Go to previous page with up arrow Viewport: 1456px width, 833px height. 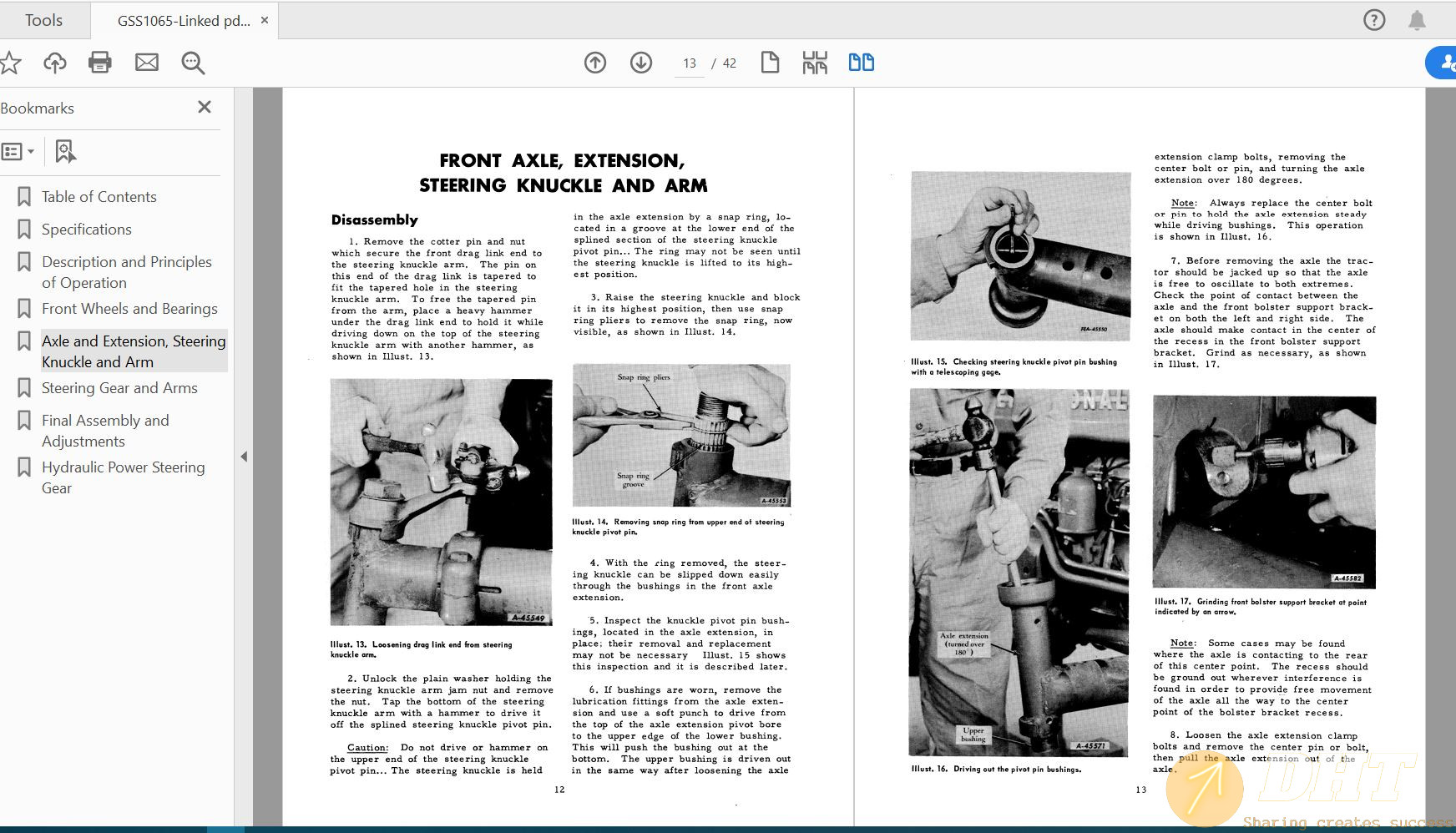click(x=595, y=63)
